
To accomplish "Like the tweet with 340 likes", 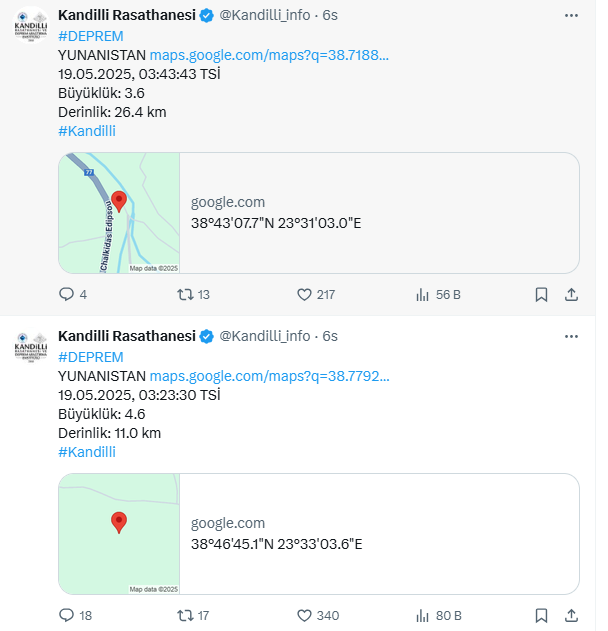I will [x=305, y=615].
